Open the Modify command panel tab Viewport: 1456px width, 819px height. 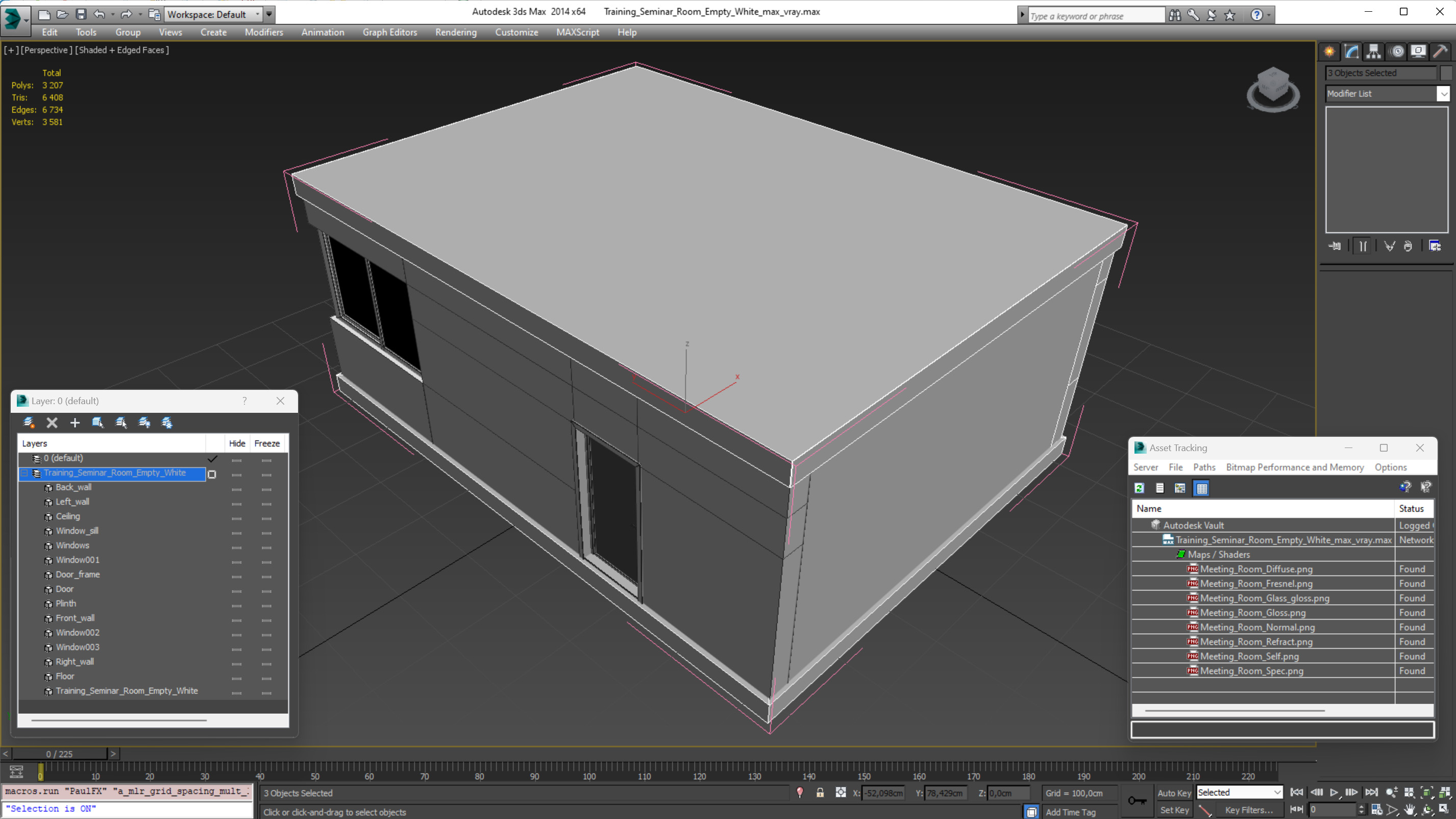(1351, 52)
